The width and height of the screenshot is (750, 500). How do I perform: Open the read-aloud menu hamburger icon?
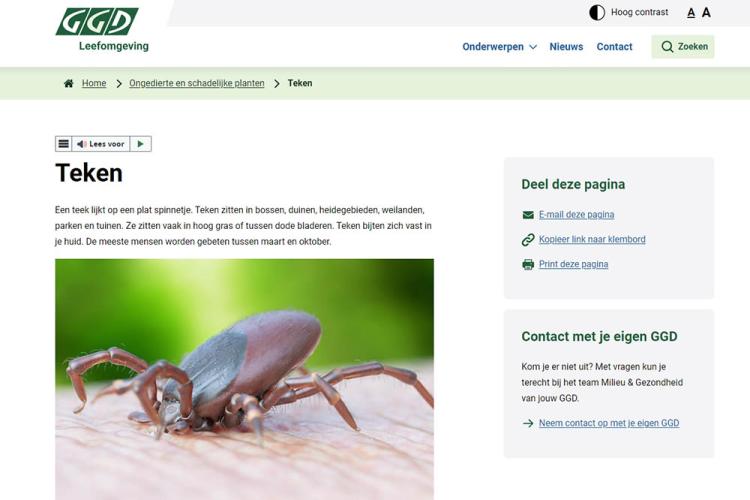click(64, 144)
